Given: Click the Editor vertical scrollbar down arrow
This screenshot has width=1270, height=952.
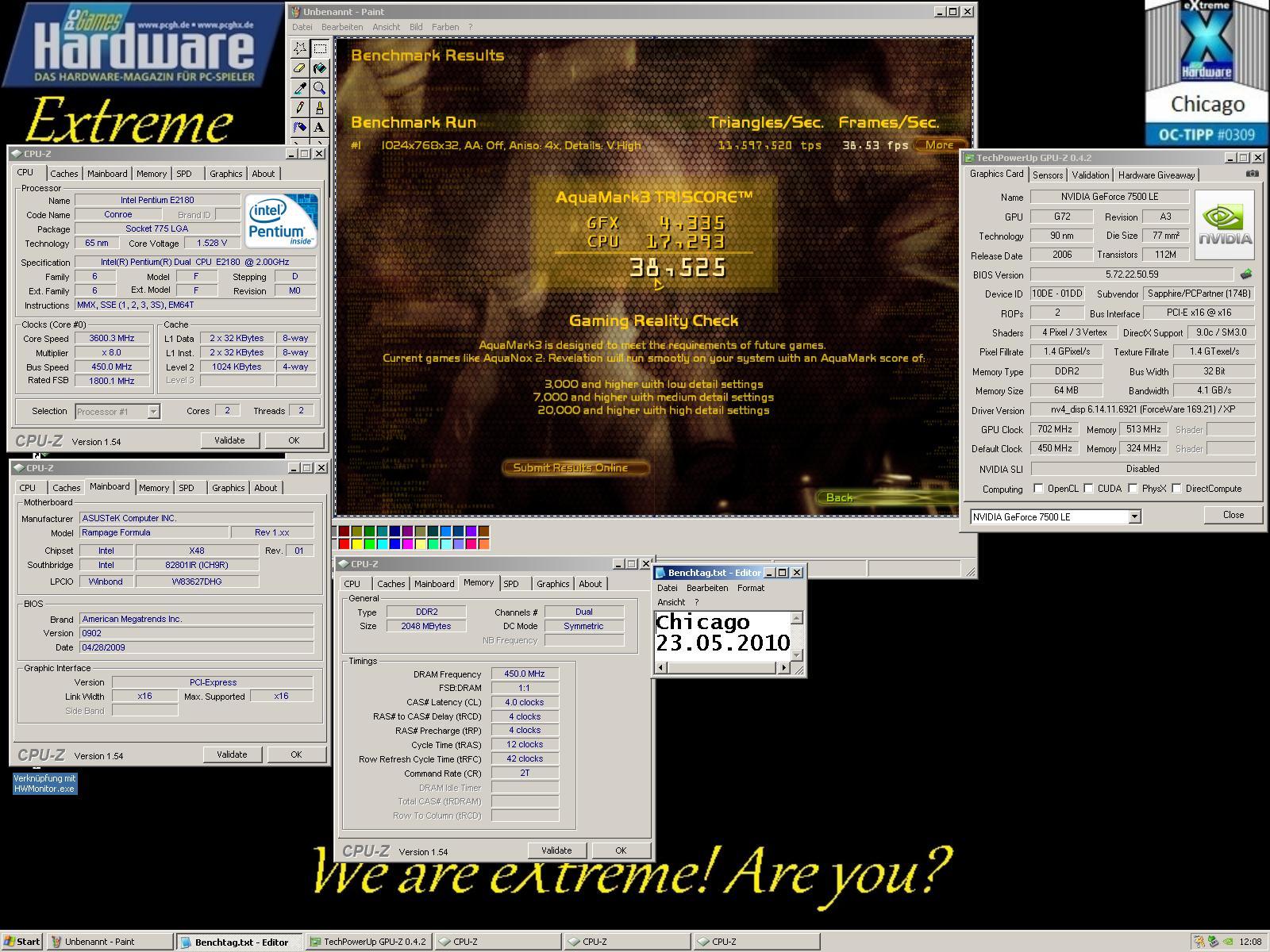Looking at the screenshot, I should tap(797, 654).
